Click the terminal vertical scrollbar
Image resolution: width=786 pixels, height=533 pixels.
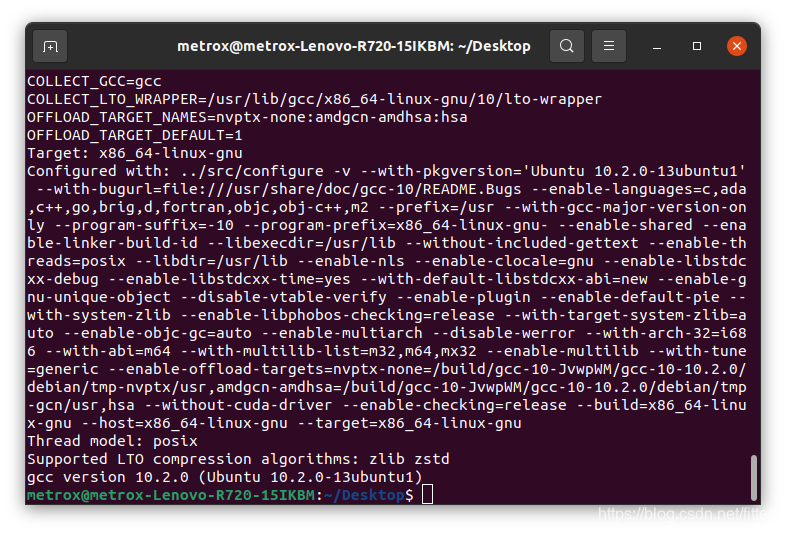coord(753,477)
